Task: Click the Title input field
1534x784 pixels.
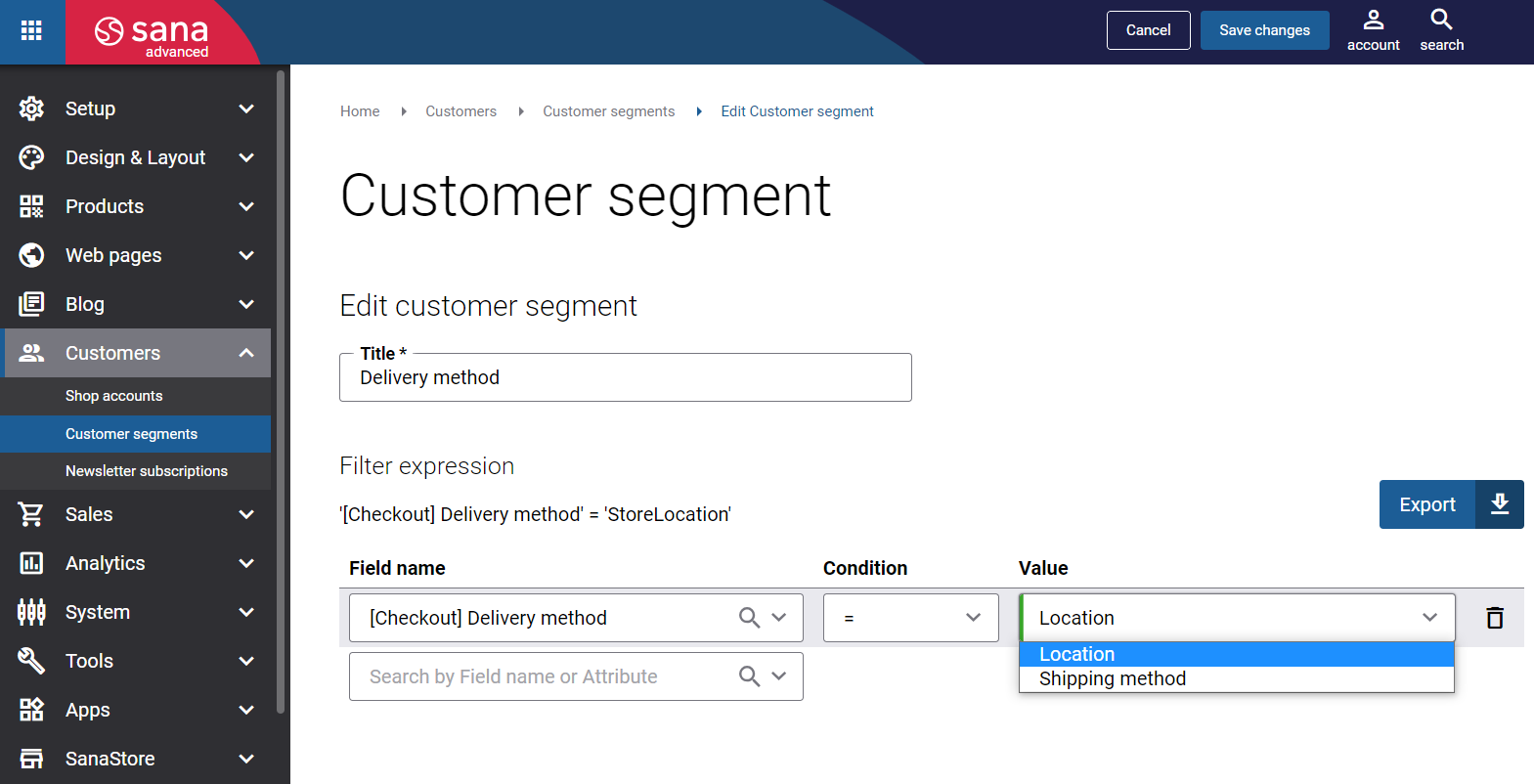Action: tap(626, 377)
